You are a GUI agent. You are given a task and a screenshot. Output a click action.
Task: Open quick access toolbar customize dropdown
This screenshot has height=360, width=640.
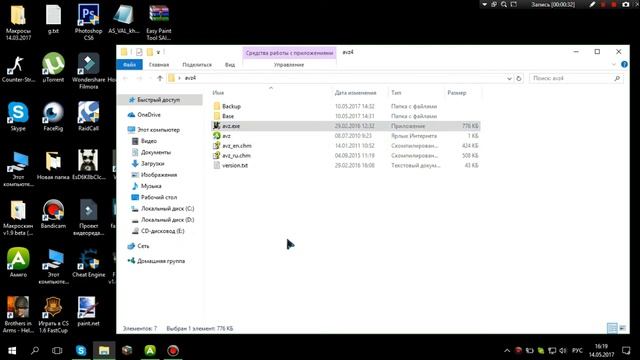[x=158, y=52]
